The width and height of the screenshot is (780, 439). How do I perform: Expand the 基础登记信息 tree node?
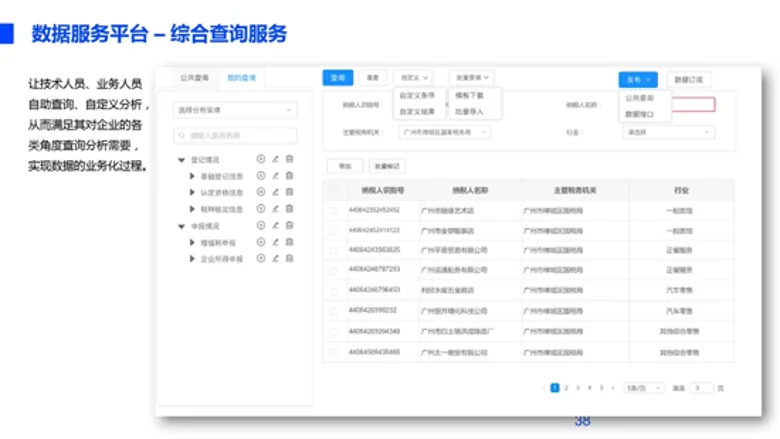click(x=192, y=176)
